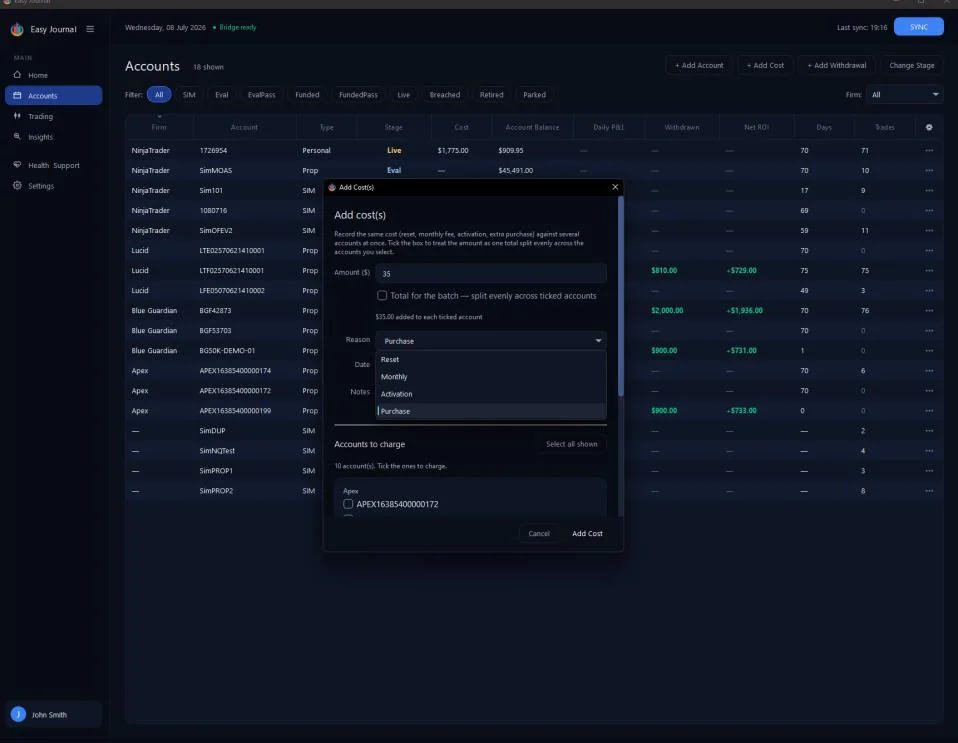
Task: Click the Add Account button
Action: 698,65
